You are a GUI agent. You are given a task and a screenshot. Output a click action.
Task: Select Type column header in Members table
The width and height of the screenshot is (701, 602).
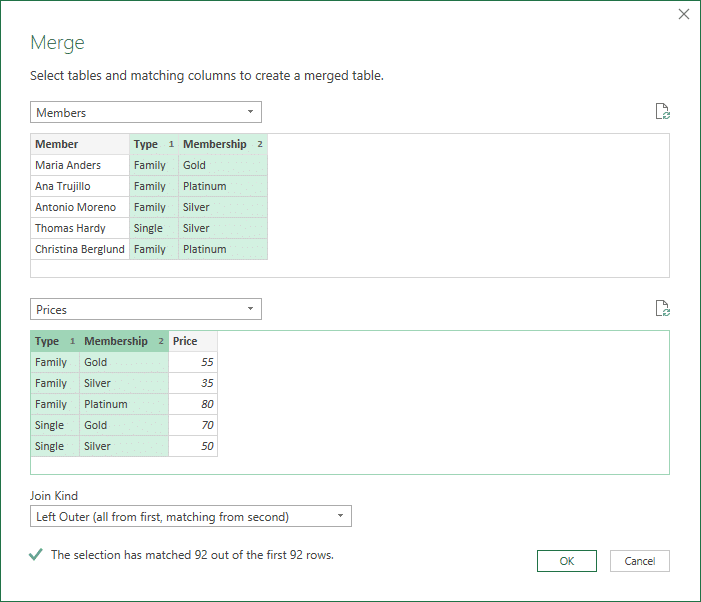154,144
